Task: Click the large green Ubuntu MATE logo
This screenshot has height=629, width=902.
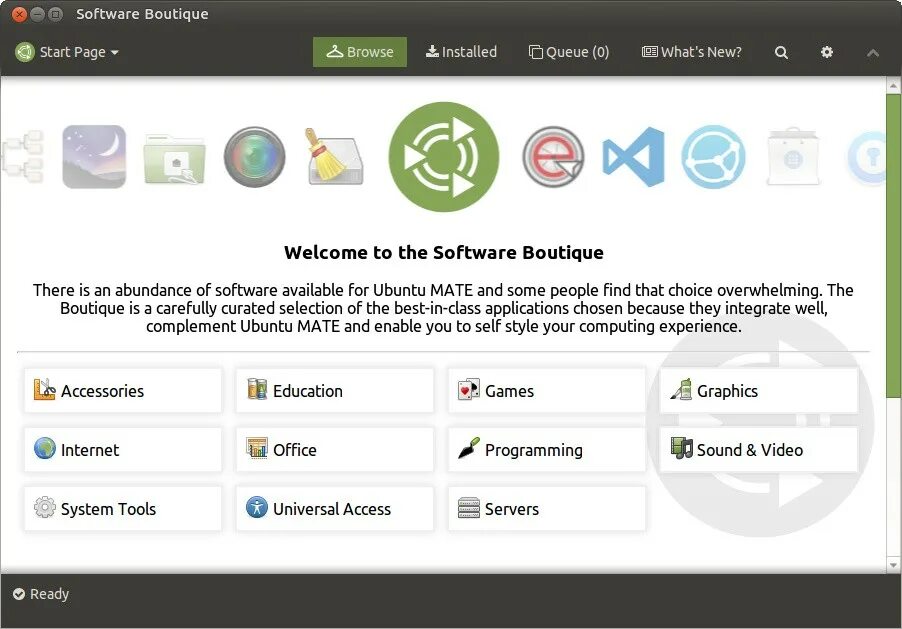Action: (444, 157)
